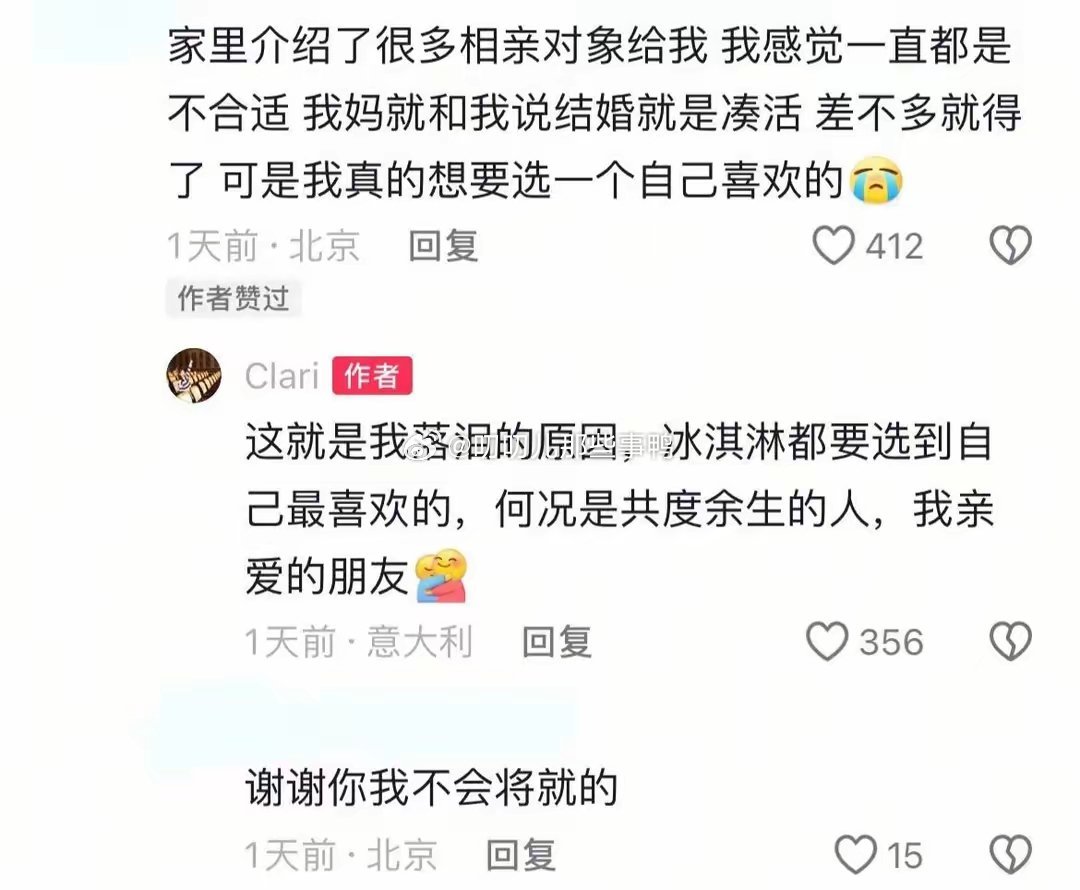Tap the first comment text about 相亲对象
1080x890 pixels.
click(595, 113)
